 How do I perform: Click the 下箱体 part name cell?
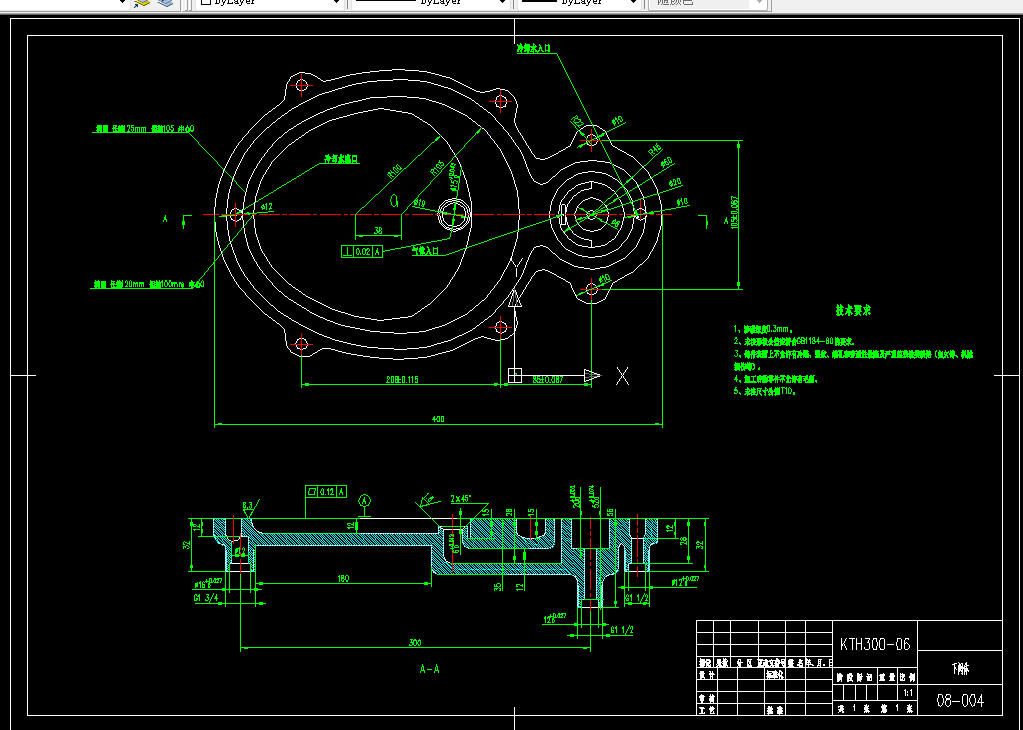click(x=960, y=669)
